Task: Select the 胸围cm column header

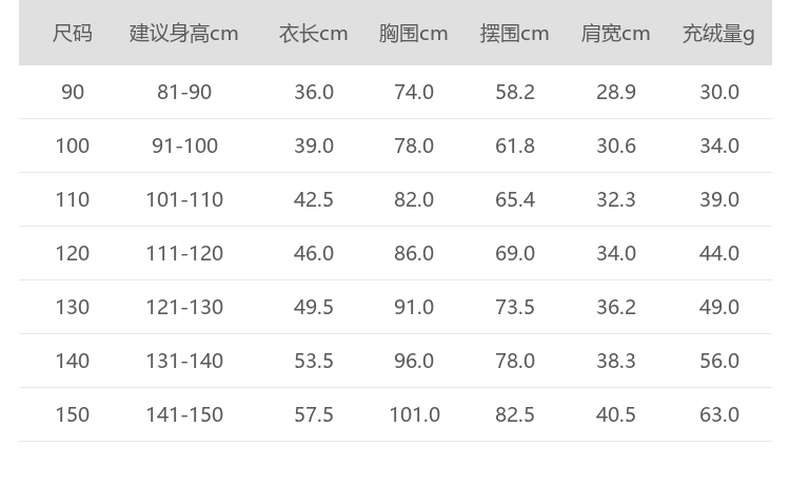Action: pos(413,33)
